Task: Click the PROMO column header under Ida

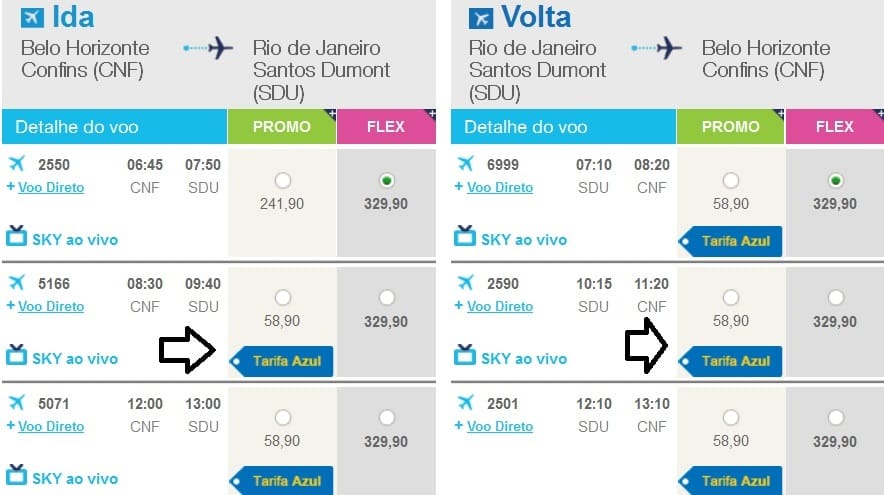Action: pyautogui.click(x=281, y=127)
